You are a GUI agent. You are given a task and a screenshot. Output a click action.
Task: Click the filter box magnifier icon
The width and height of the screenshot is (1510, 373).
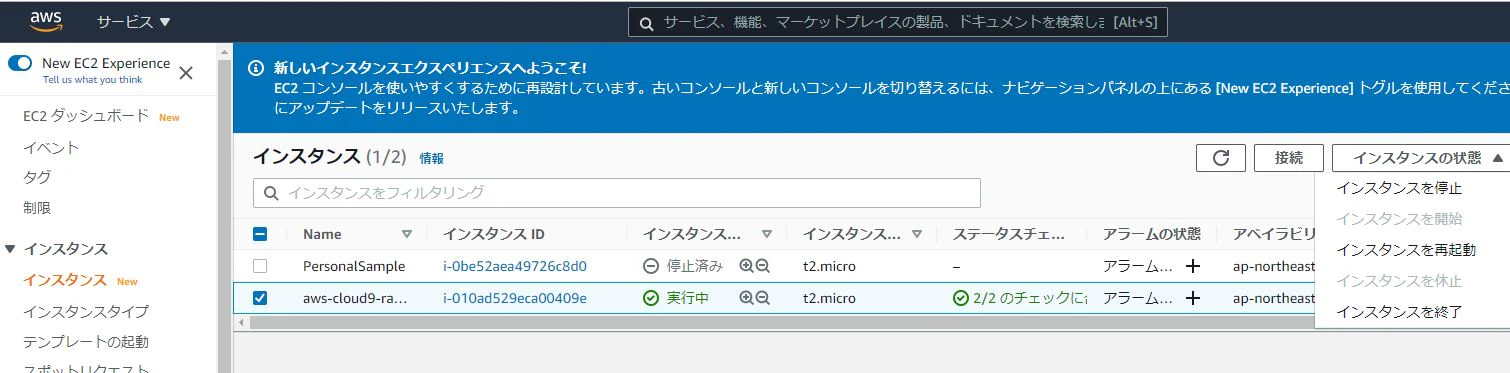[271, 193]
